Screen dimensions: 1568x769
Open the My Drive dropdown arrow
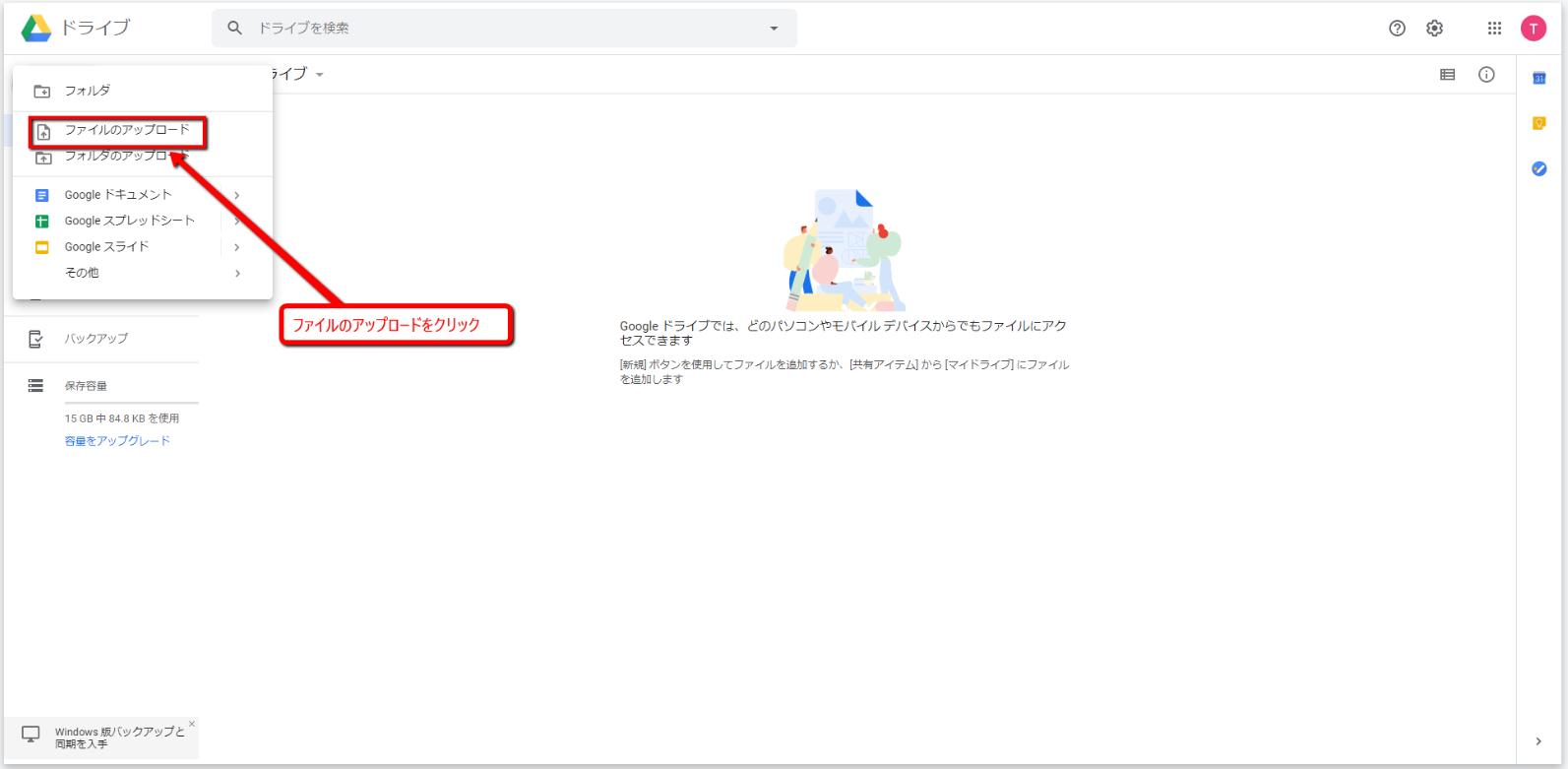[x=320, y=75]
